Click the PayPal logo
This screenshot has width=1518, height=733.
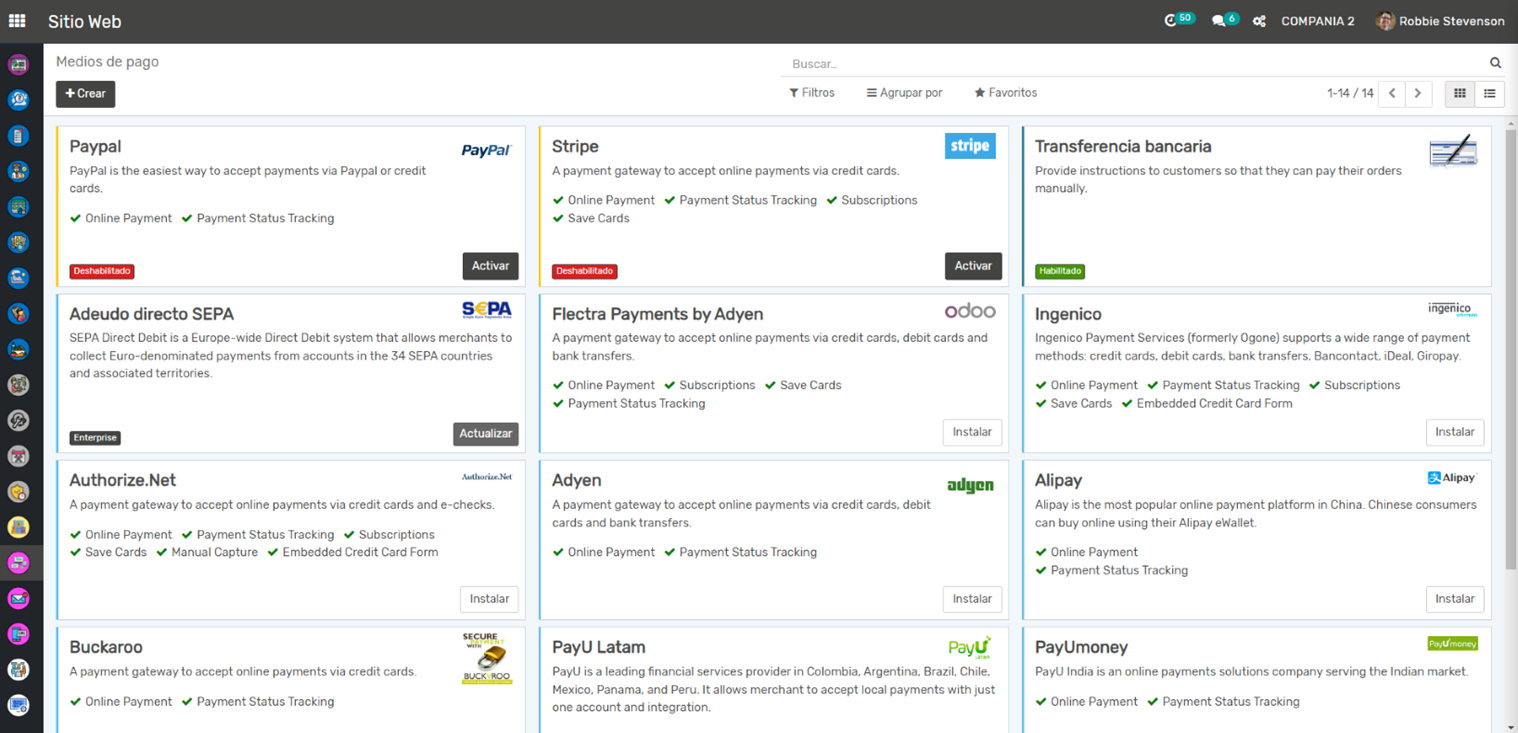pyautogui.click(x=486, y=150)
